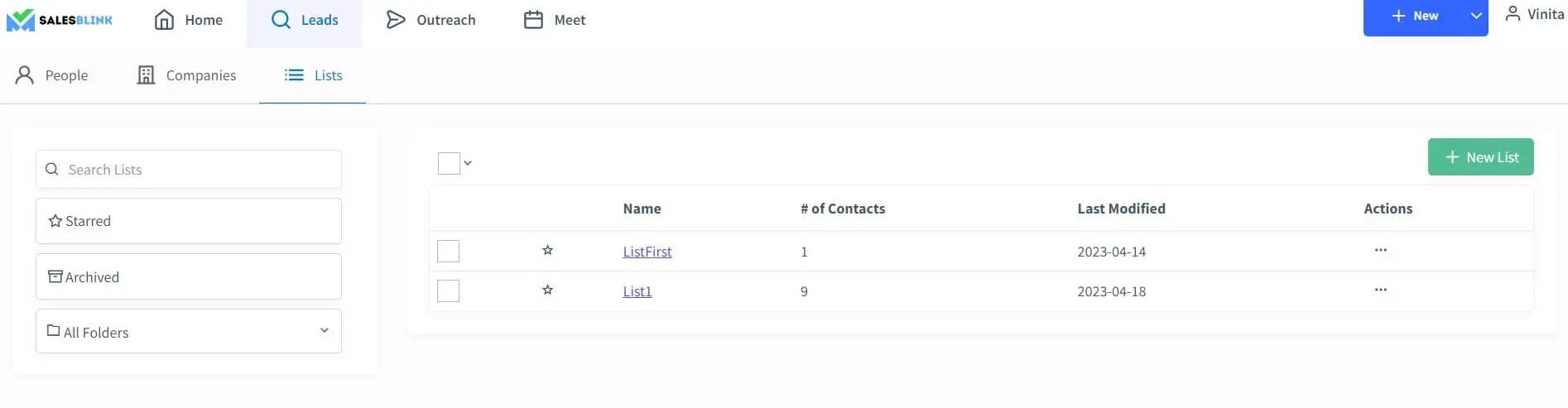Image resolution: width=1568 pixels, height=408 pixels.
Task: Focus the Search Lists field
Action: pyautogui.click(x=189, y=169)
